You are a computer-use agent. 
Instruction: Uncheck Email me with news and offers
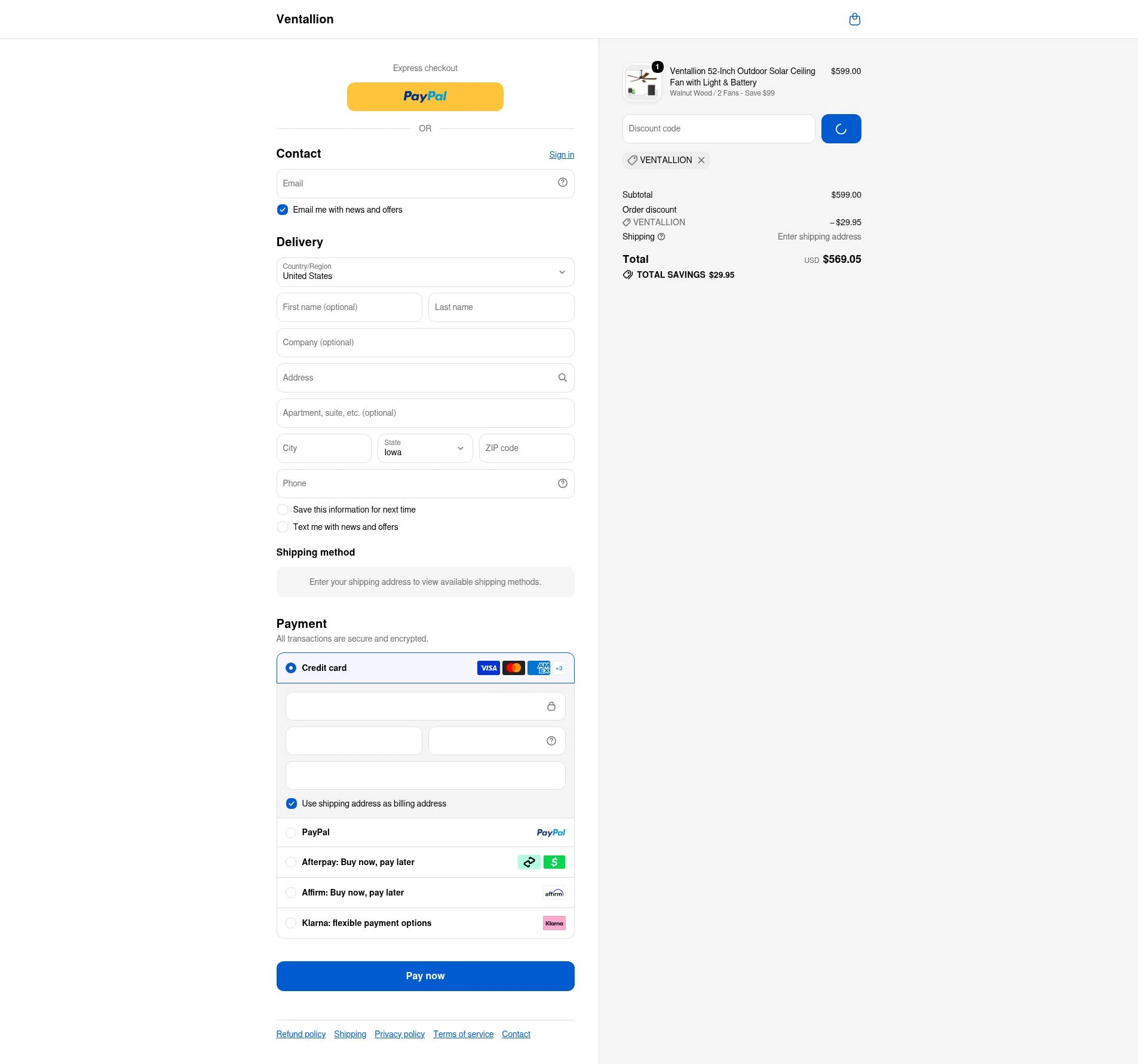283,210
